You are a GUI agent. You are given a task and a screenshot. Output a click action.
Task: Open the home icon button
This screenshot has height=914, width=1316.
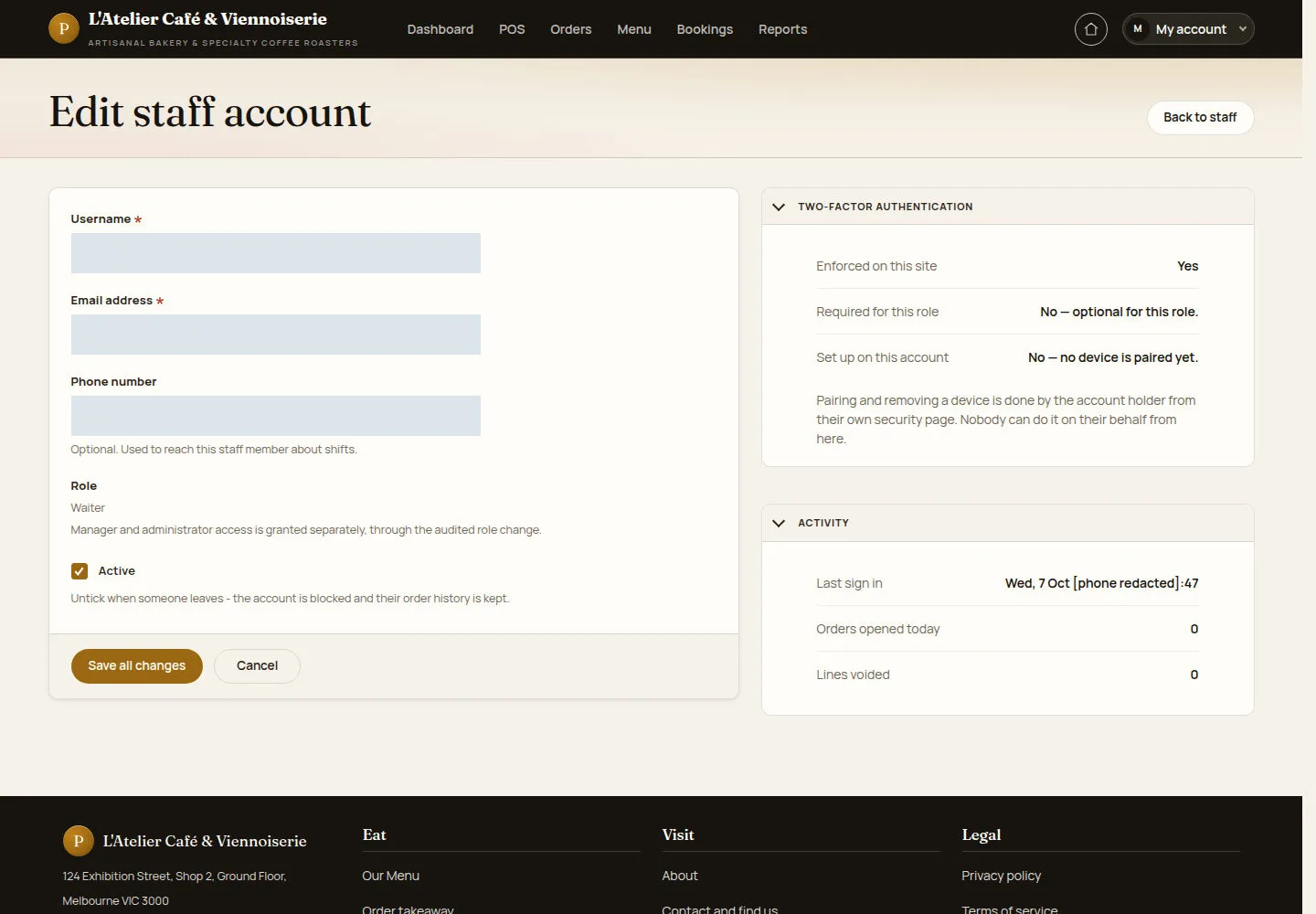1090,29
